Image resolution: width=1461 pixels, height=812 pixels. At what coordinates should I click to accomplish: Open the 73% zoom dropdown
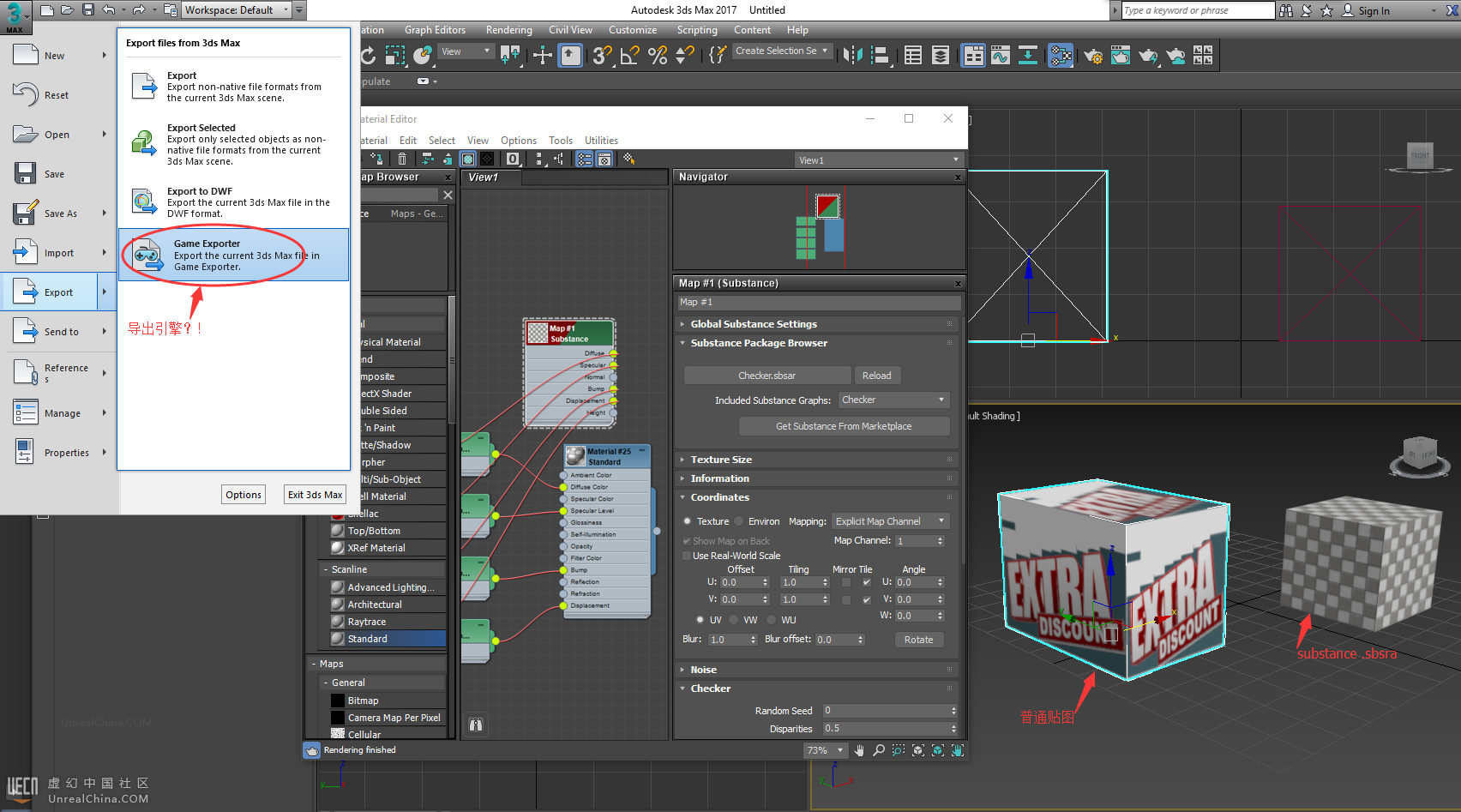826,750
